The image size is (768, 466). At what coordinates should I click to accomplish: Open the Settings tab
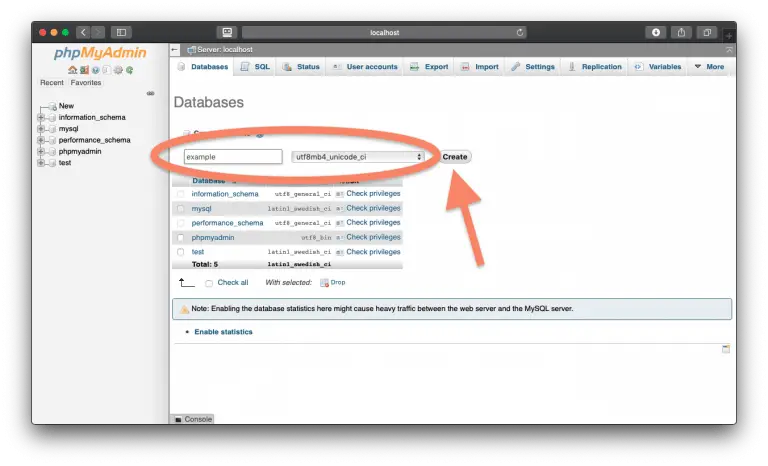point(533,67)
